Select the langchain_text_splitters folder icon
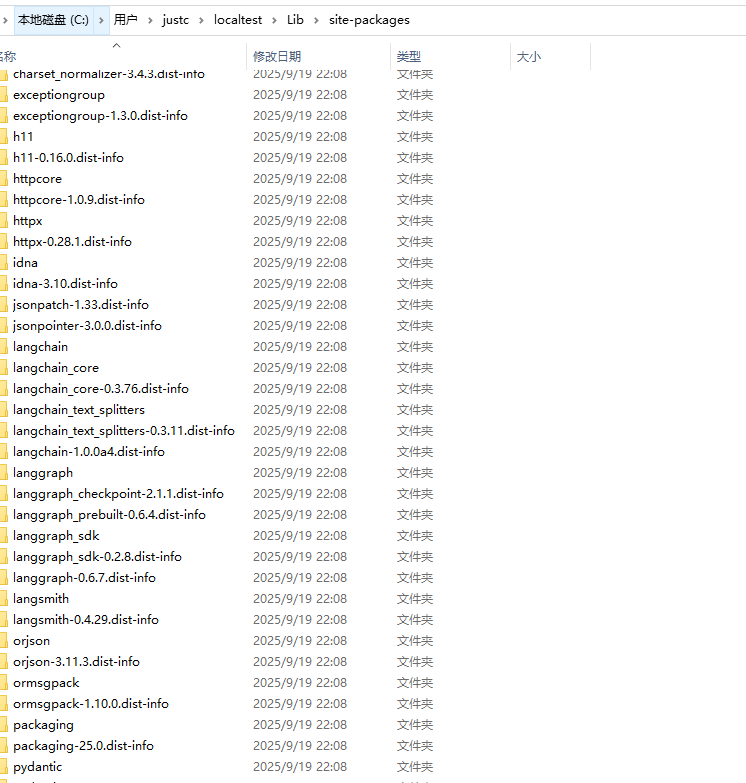This screenshot has width=746, height=783. click(4, 409)
